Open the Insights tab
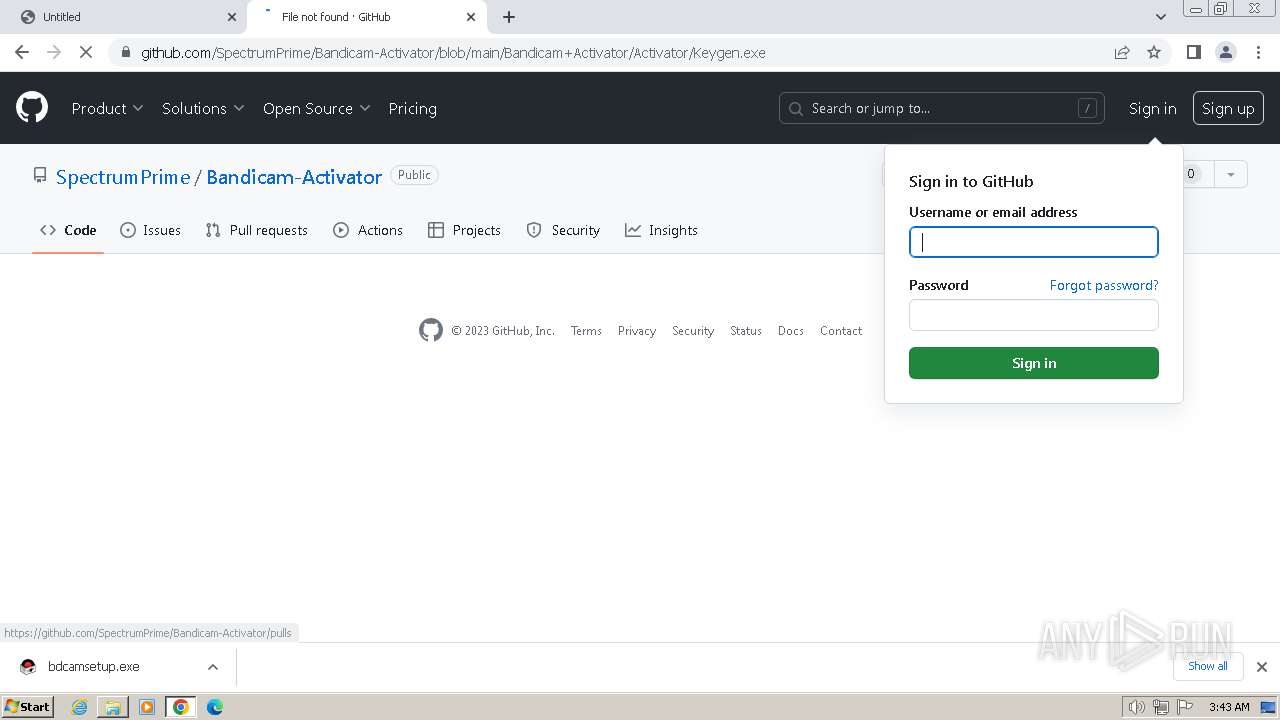 click(x=661, y=230)
